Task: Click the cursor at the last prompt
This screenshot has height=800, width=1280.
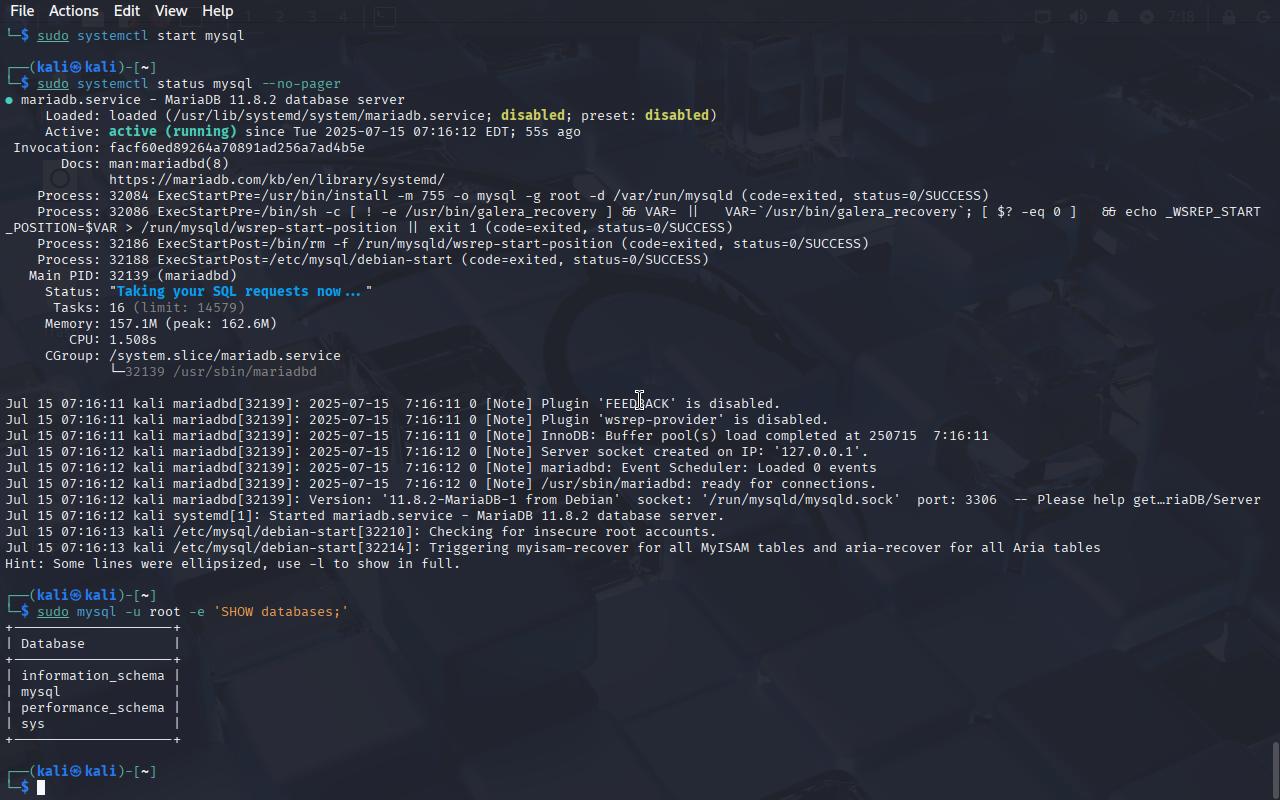Action: pyautogui.click(x=41, y=788)
